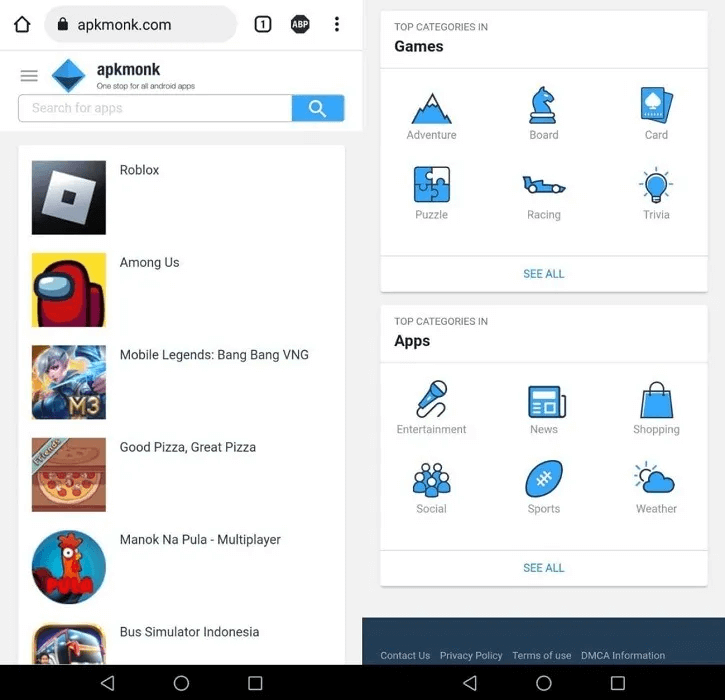Click 'One stop for all android apps' tagline

point(146,86)
